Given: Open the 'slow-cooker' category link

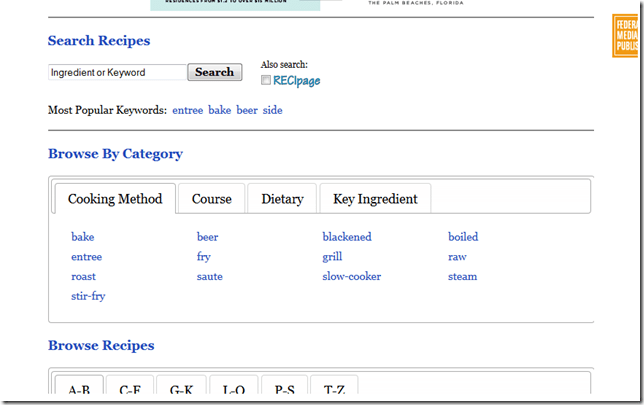Looking at the screenshot, I should (351, 276).
